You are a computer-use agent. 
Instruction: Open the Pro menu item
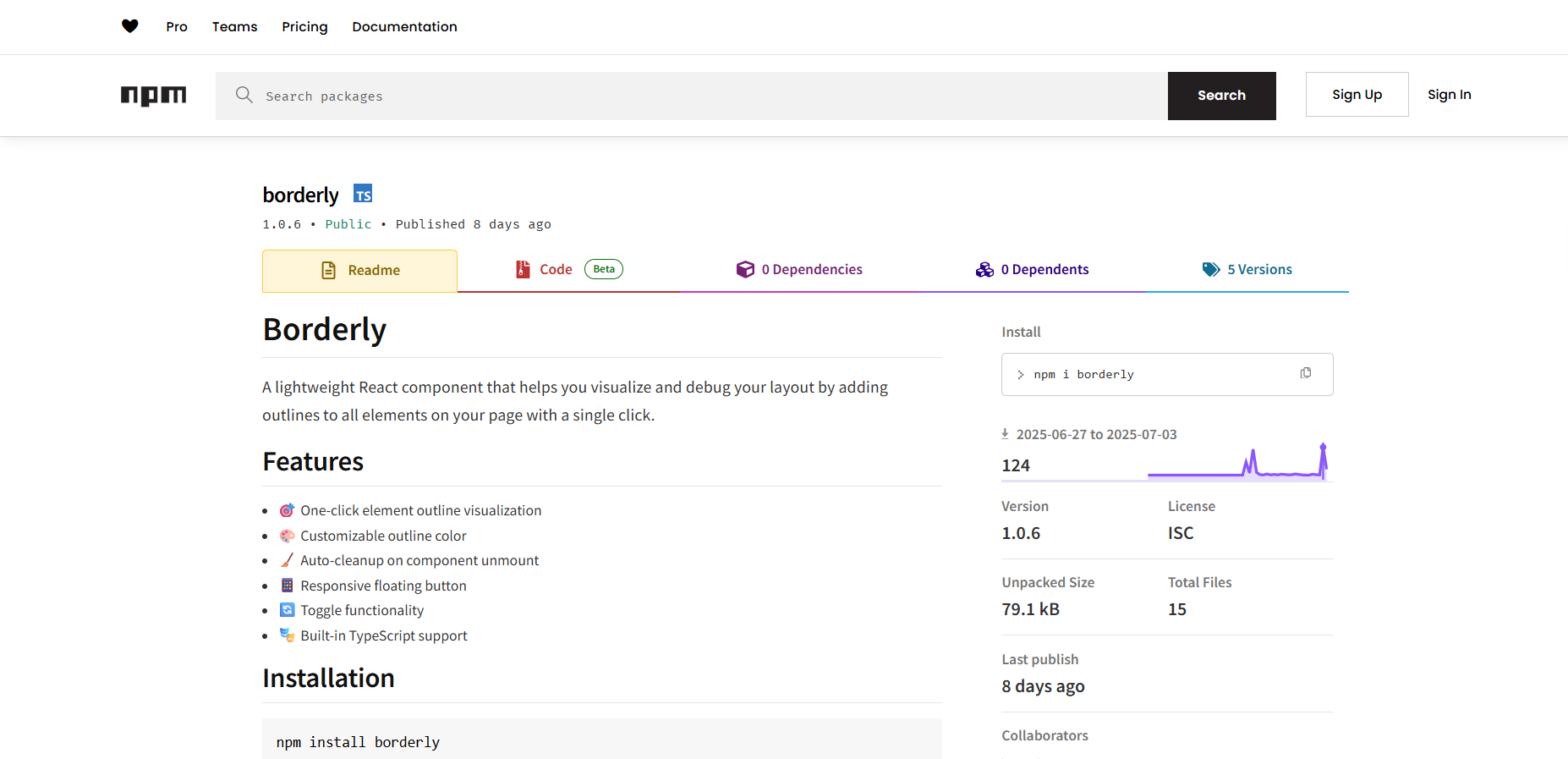177,27
